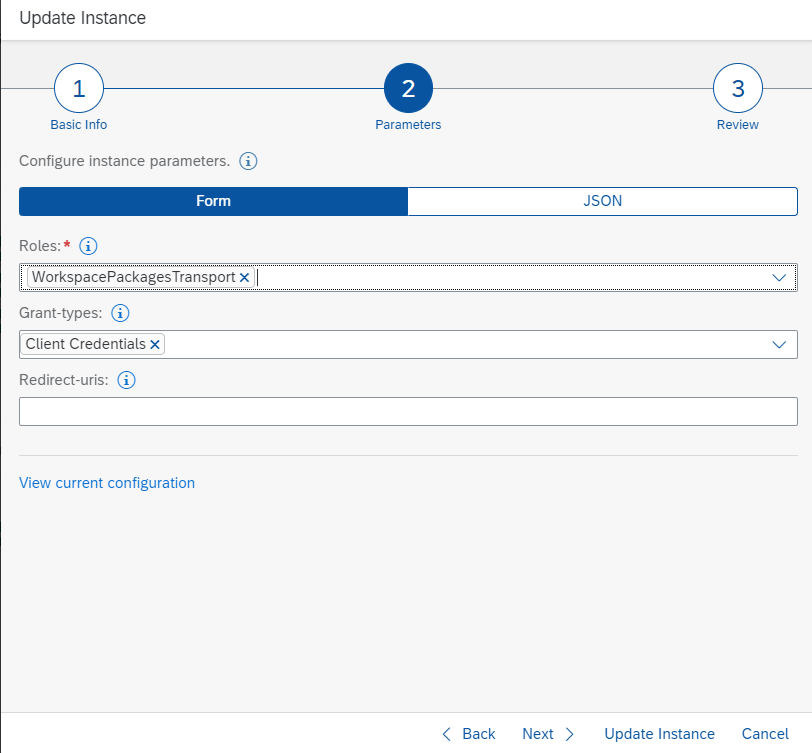Remove the Client Credentials grant type token
Viewport: 812px width, 753px height.
(x=155, y=344)
